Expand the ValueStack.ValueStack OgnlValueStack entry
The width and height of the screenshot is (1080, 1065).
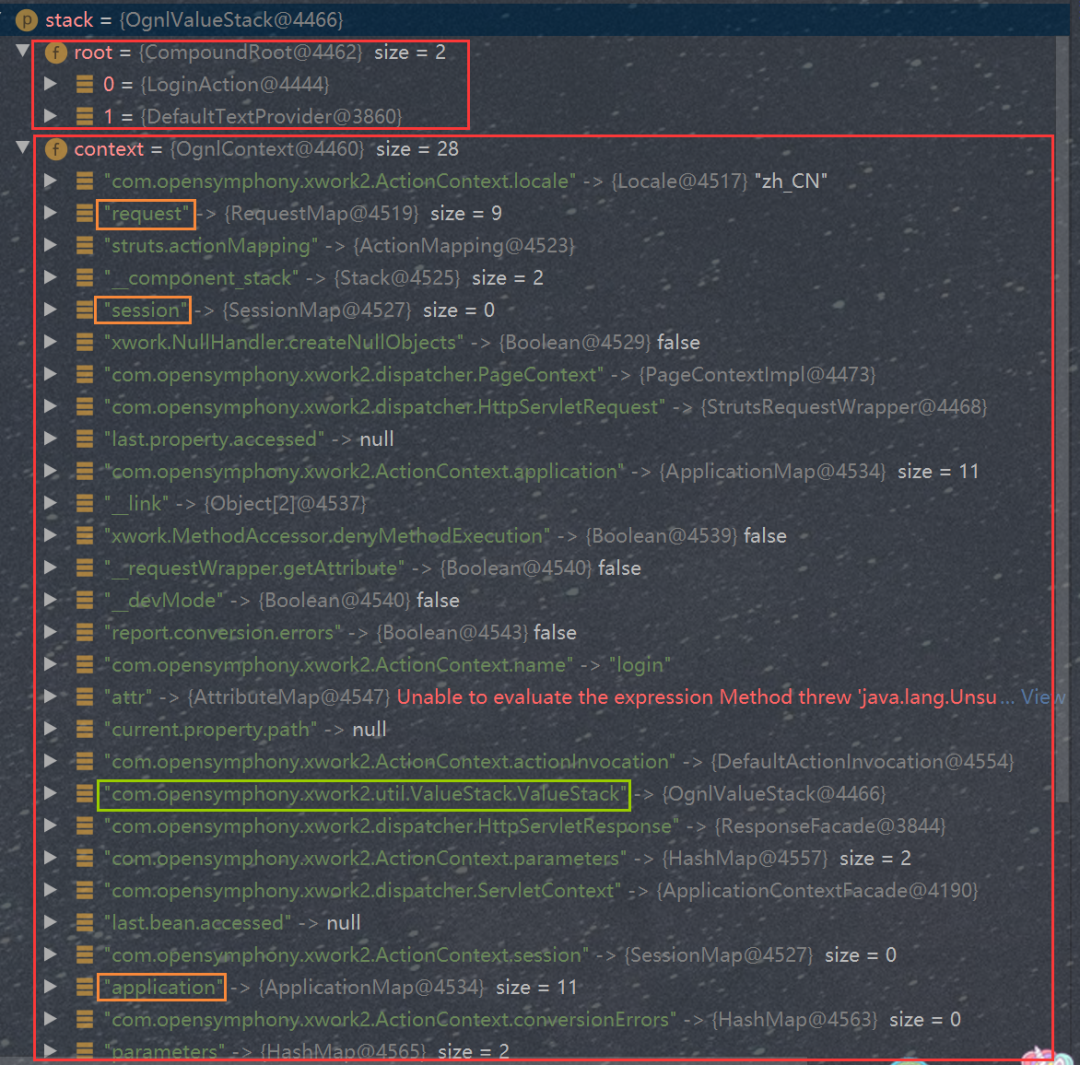click(50, 794)
